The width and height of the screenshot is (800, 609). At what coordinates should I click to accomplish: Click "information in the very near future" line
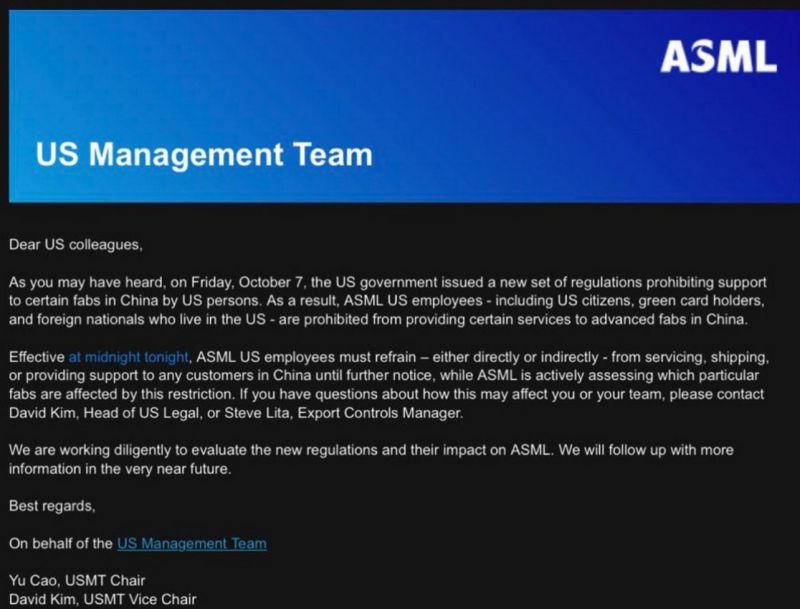(120, 469)
